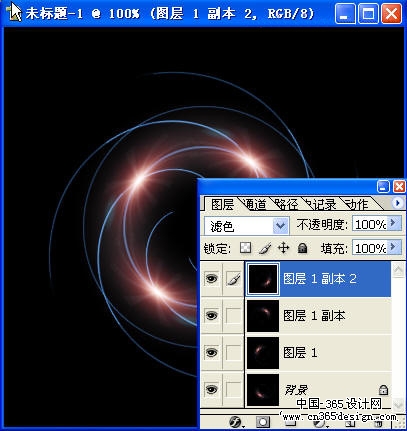Create new fill or adjustment layer
The height and width of the screenshot is (431, 407).
pyautogui.click(x=319, y=423)
